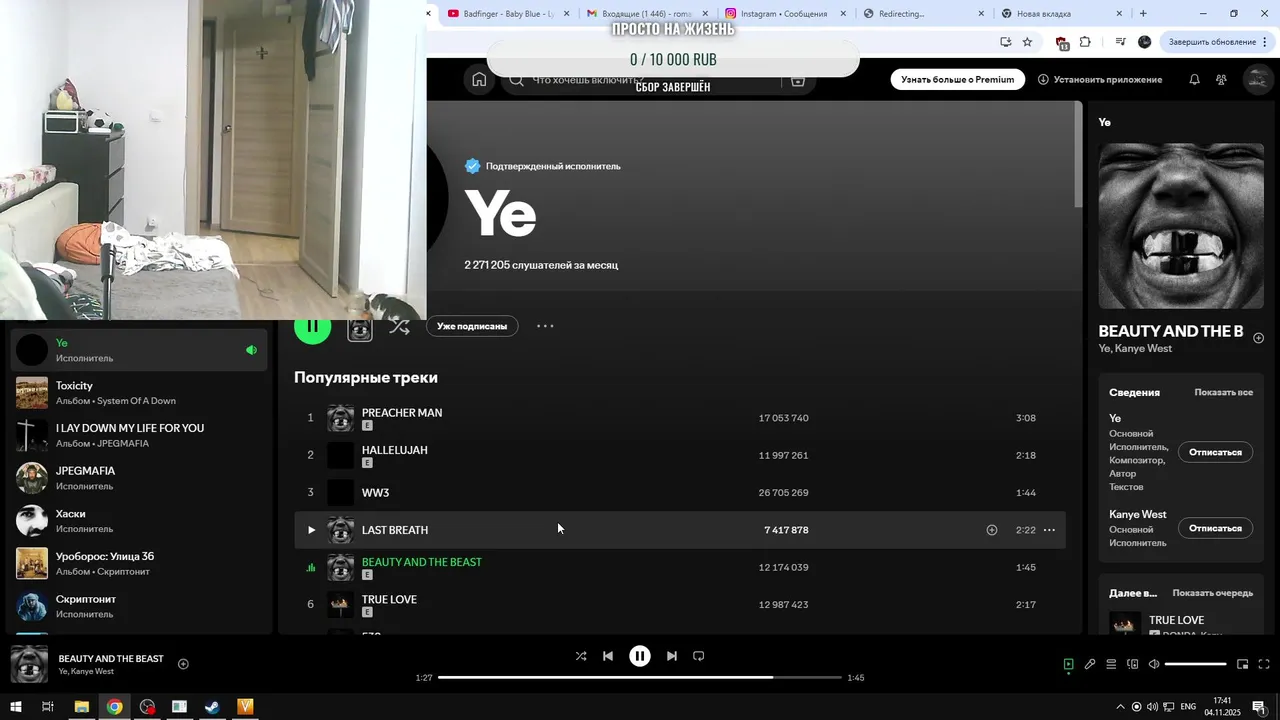Open now-playing cover art in bottom bar
This screenshot has width=1280, height=720.
click(x=29, y=664)
